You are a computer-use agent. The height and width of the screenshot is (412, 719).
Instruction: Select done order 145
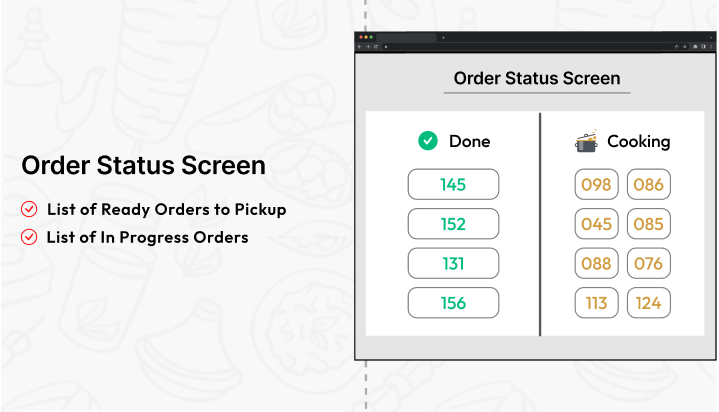point(453,184)
